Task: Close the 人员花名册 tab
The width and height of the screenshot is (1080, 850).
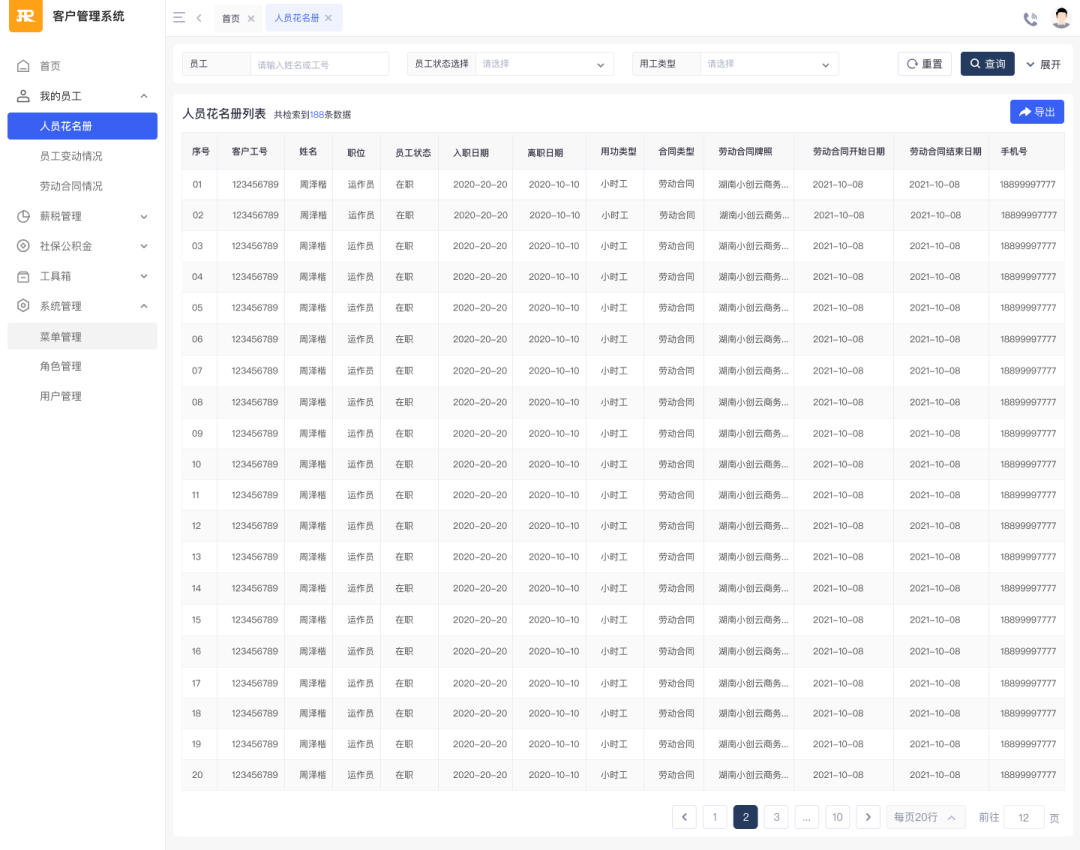Action: pyautogui.click(x=329, y=18)
